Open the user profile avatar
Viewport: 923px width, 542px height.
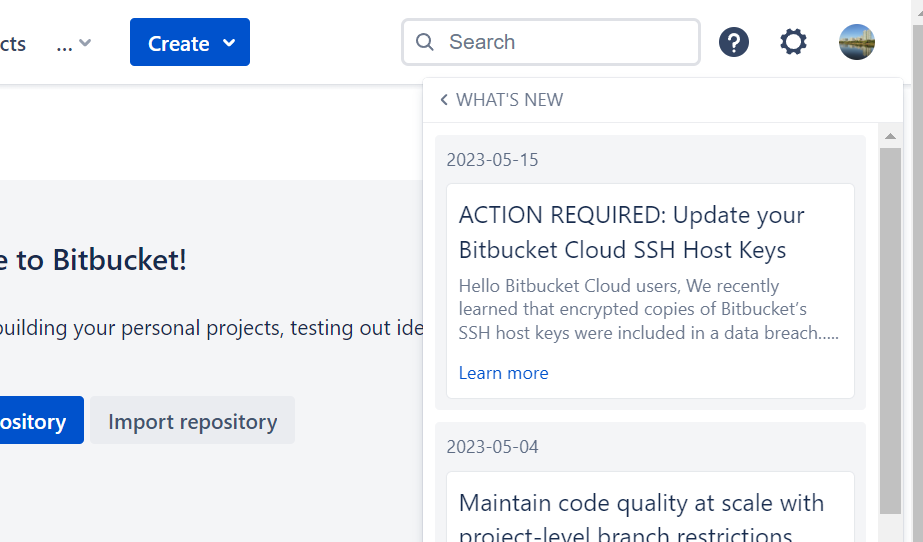pos(856,42)
